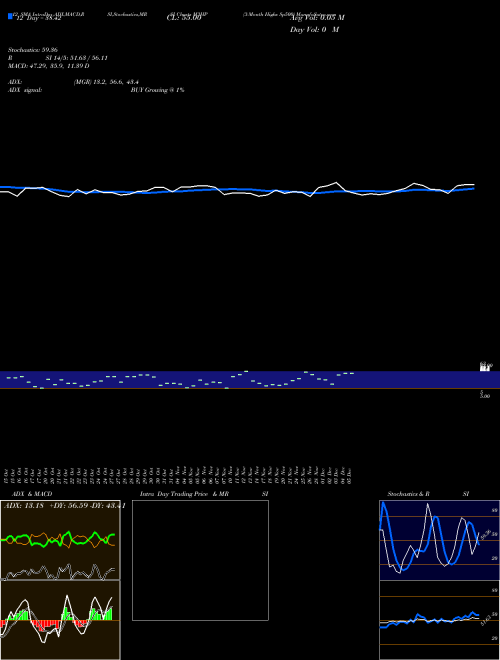Open the Stochastics oscillator chart panel
This screenshot has height=660, width=500.
tap(439, 540)
